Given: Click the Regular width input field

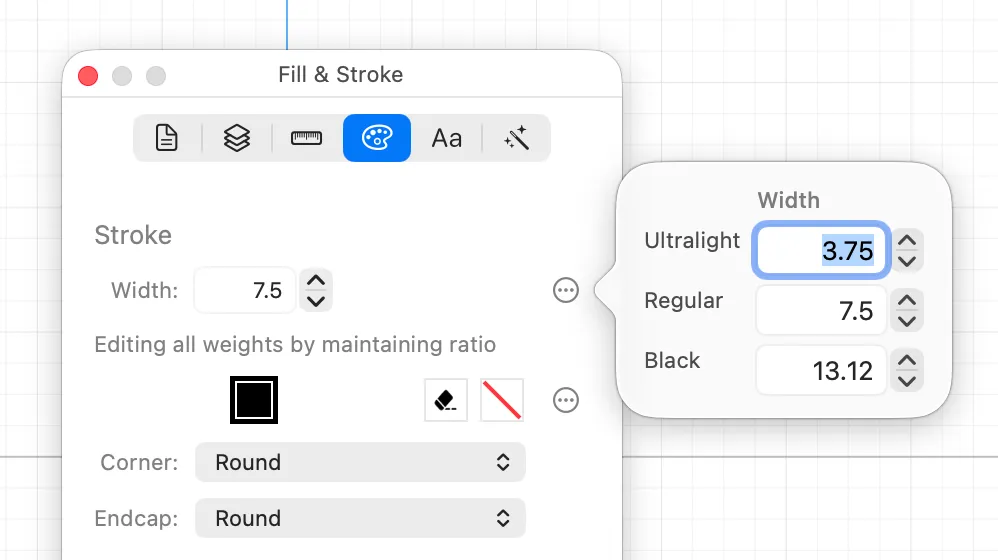Looking at the screenshot, I should [821, 311].
